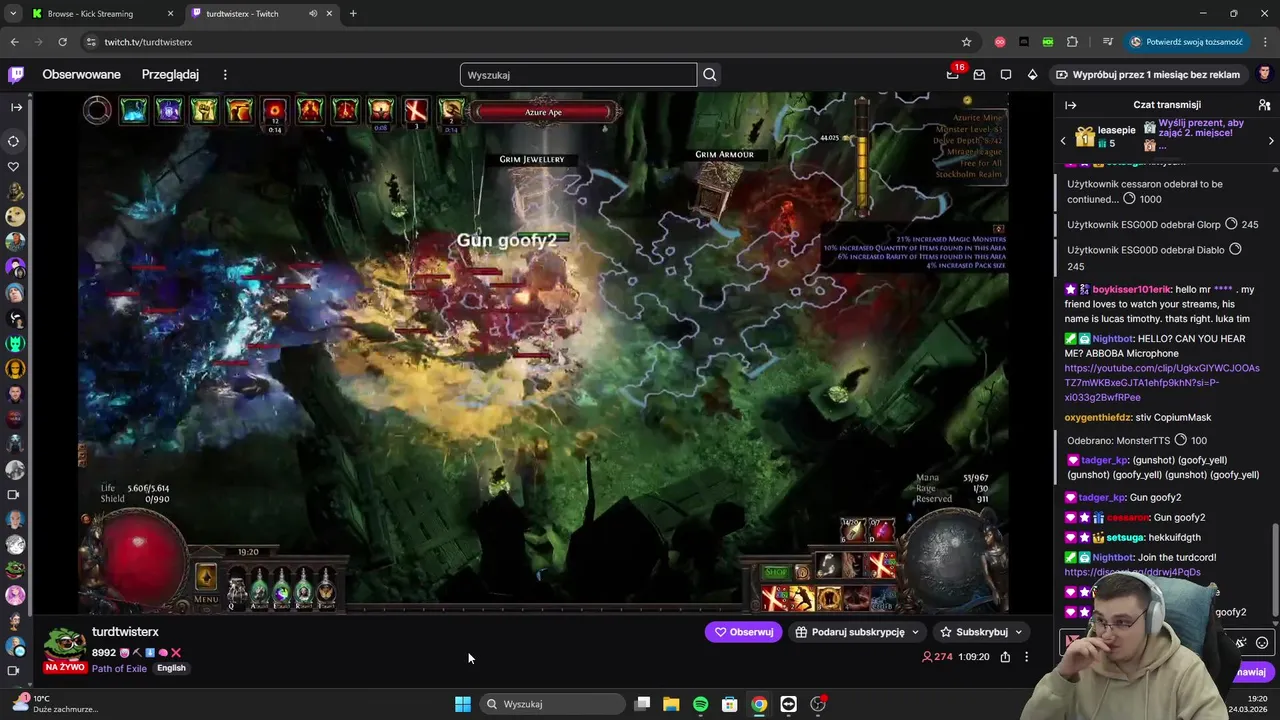Open the Prime loot notifications icon
1280x720 pixels.
tap(953, 74)
